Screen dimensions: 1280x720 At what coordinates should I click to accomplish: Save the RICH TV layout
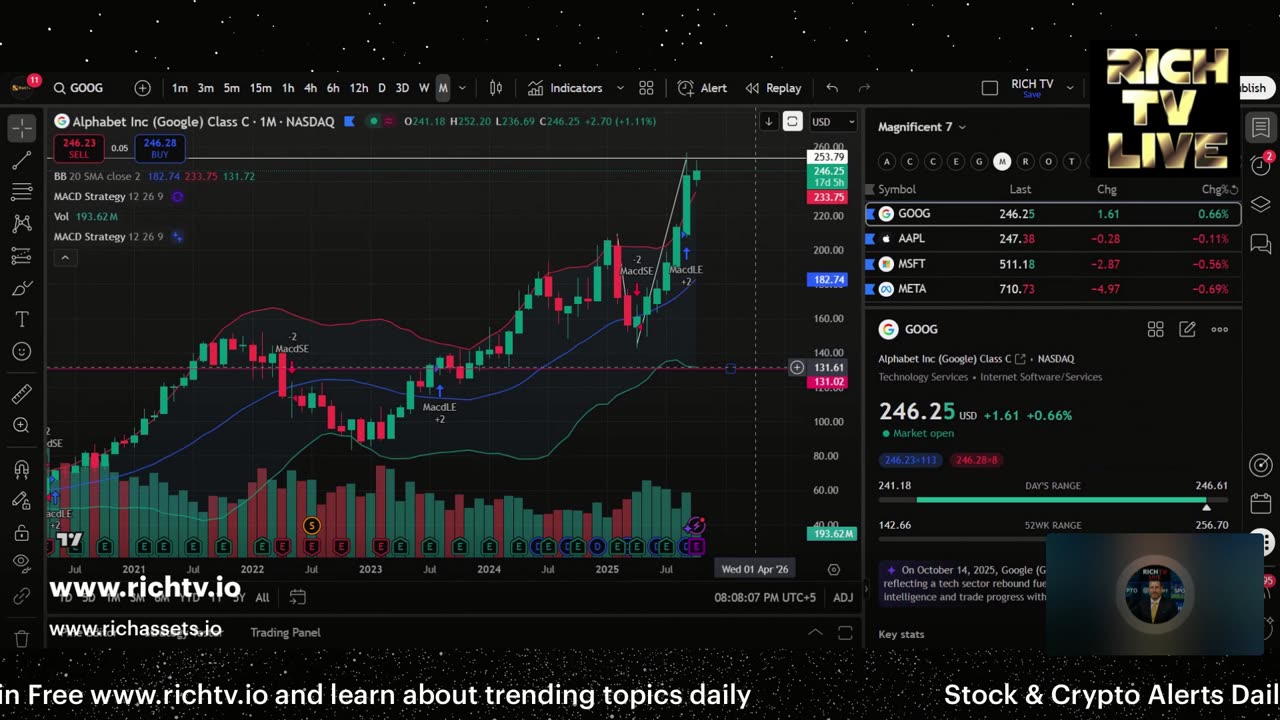coord(1032,95)
